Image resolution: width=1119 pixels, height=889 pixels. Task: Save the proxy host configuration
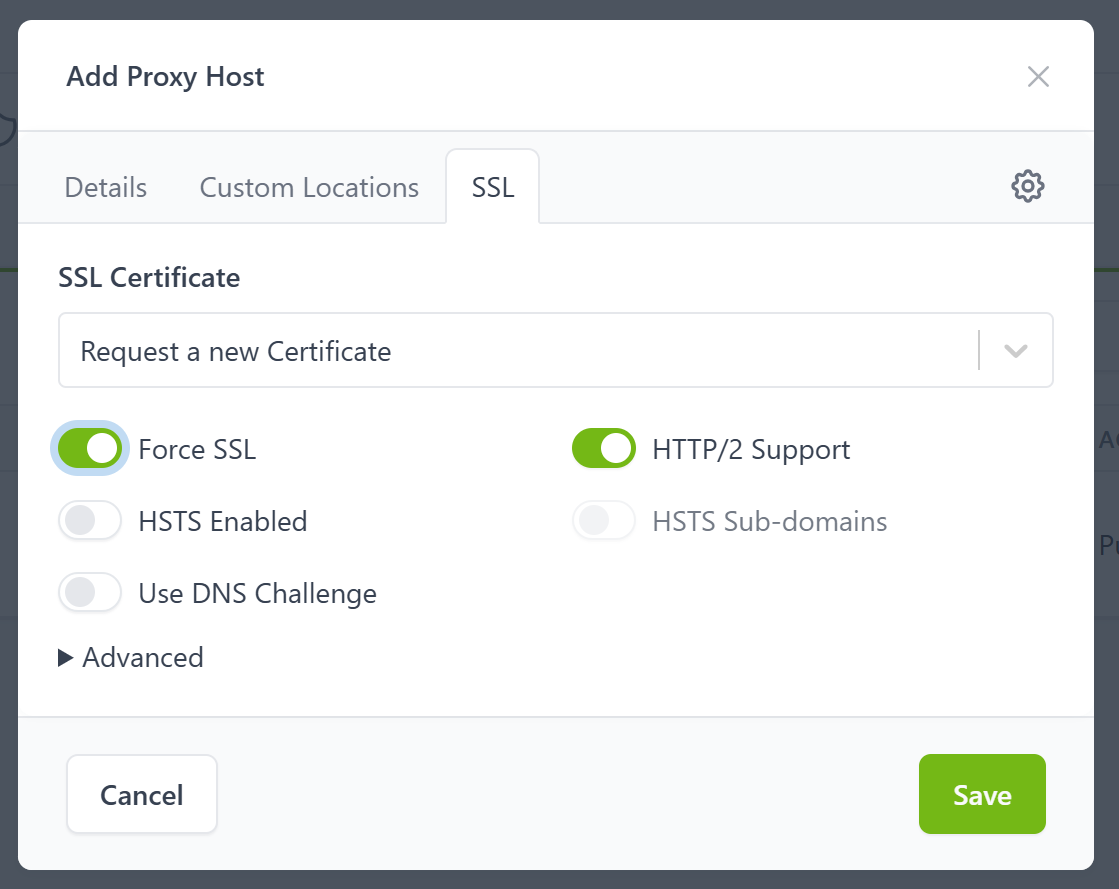(981, 795)
